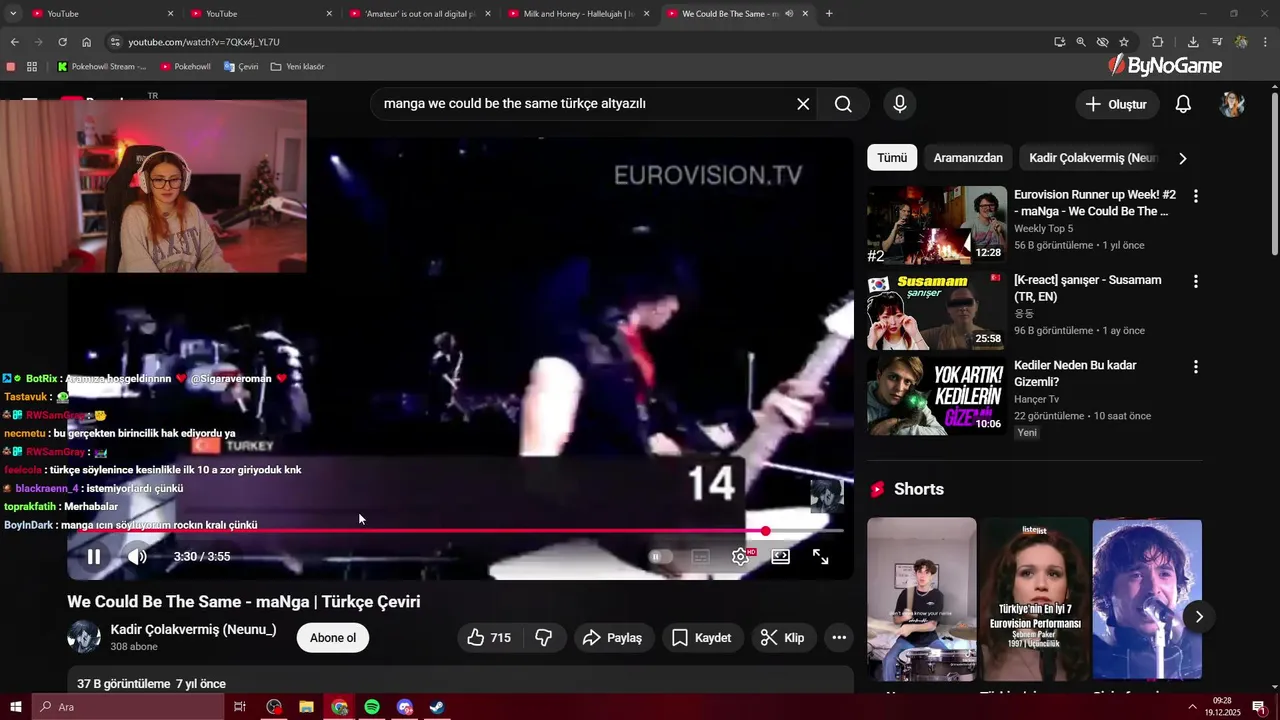Mute the video with the volume icon
This screenshot has width=1280, height=720.
137,557
